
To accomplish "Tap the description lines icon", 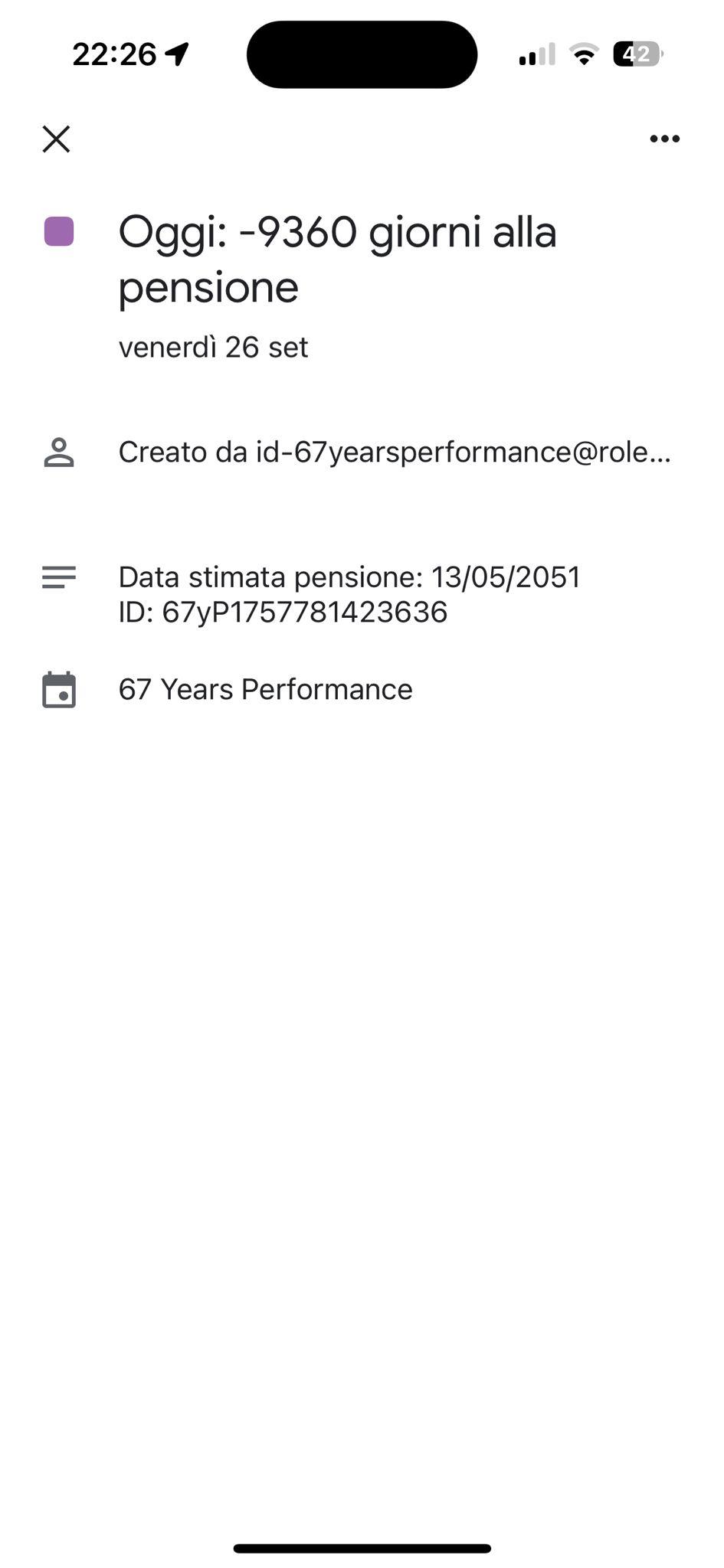I will pos(59,577).
